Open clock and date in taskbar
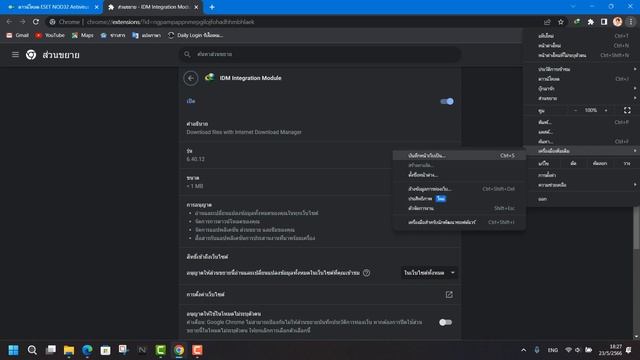Image resolution: width=640 pixels, height=360 pixels. pos(610,350)
